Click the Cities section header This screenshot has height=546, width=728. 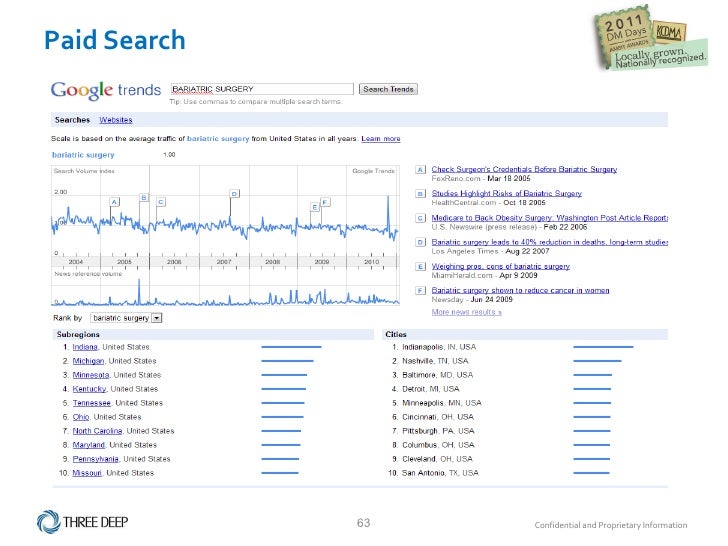(x=525, y=334)
